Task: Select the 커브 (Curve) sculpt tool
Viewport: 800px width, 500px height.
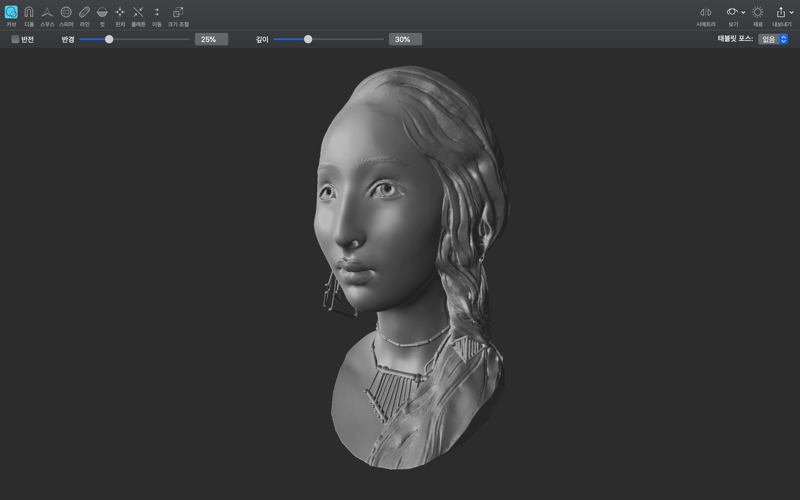Action: pos(11,13)
